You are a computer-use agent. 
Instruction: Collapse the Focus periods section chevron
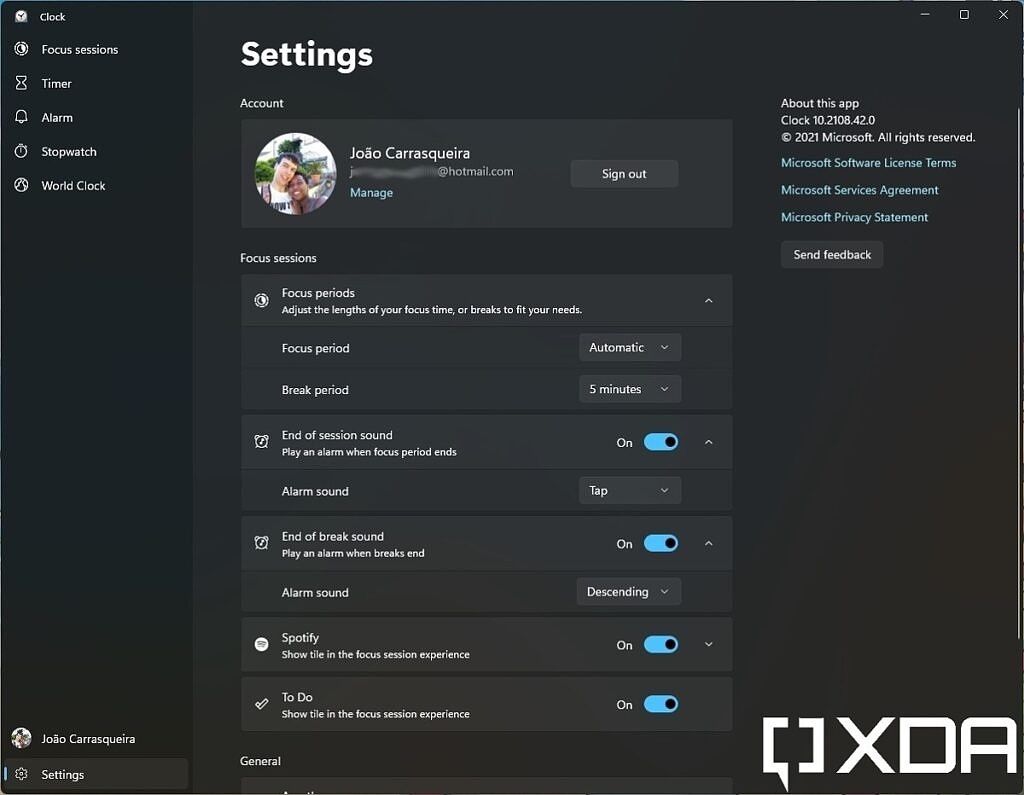pyautogui.click(x=708, y=300)
